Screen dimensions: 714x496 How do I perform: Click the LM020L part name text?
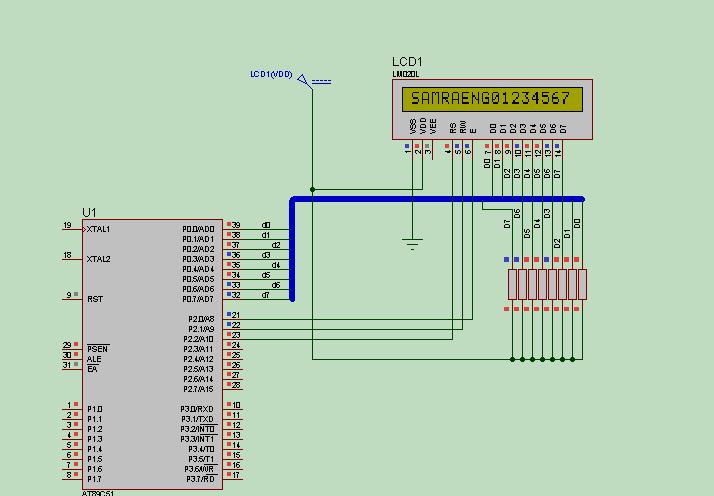(405, 74)
